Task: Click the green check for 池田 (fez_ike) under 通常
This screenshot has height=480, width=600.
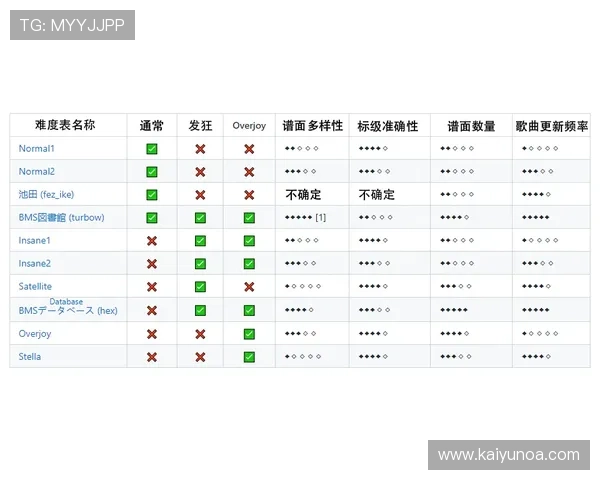Action: click(x=152, y=195)
